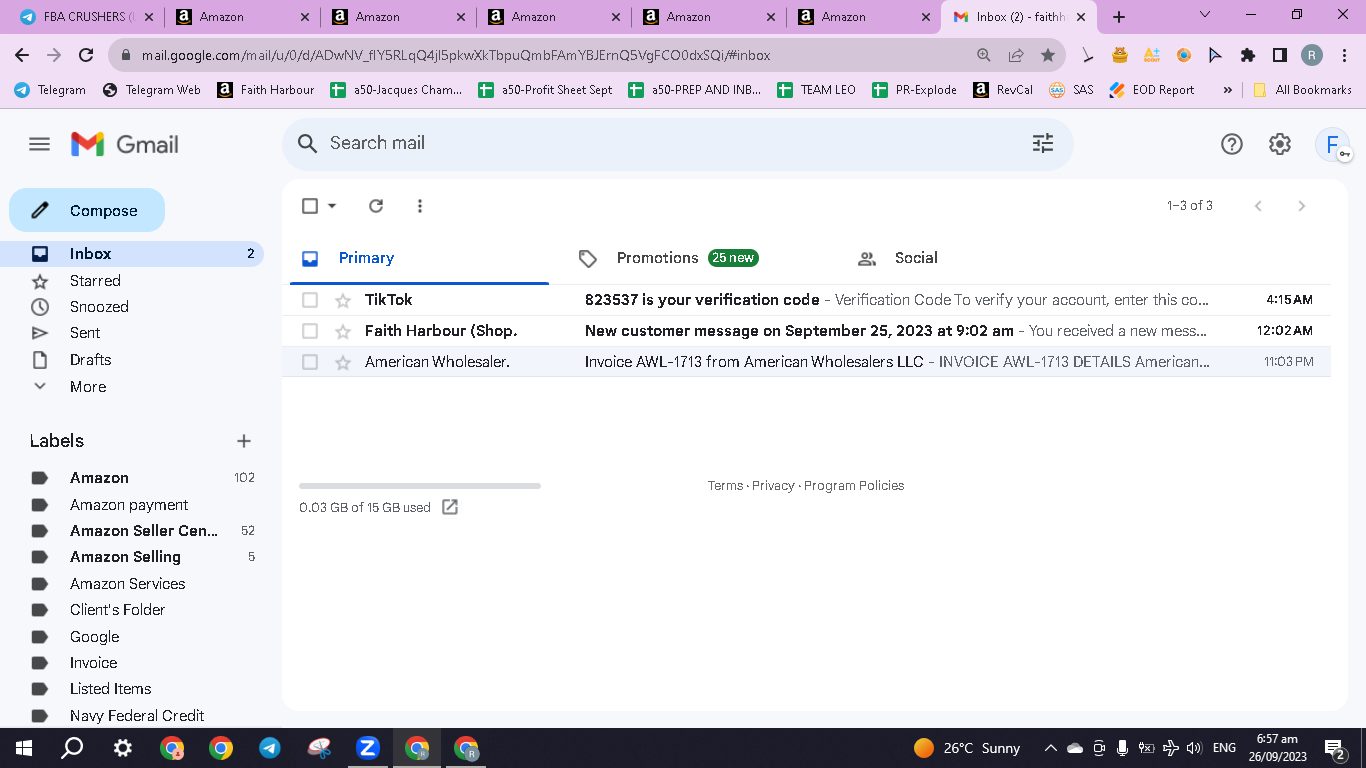Bookmark this page with the star icon
This screenshot has height=768, width=1366.
click(x=1047, y=55)
